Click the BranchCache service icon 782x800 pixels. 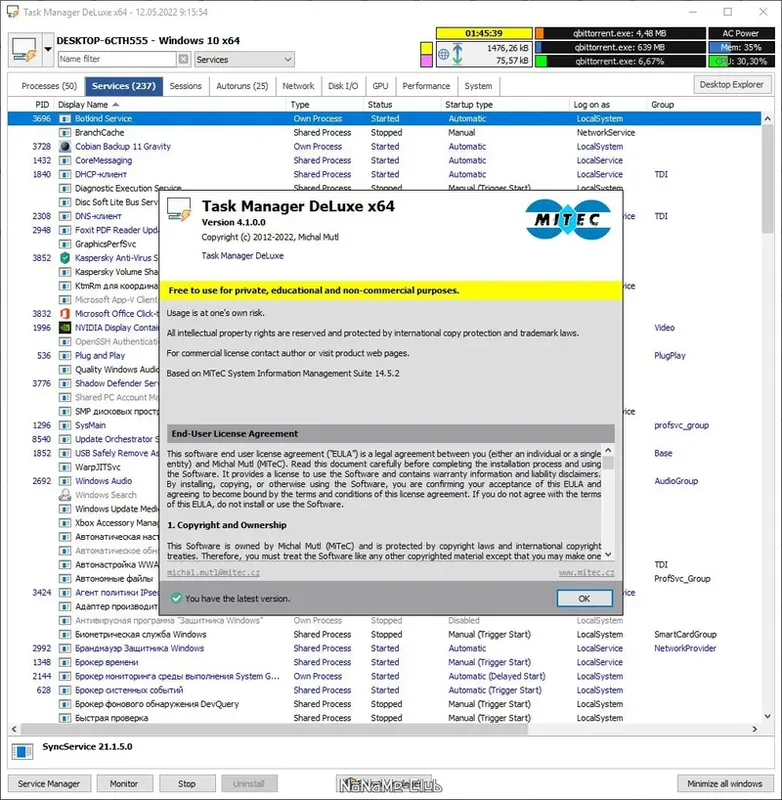coord(65,133)
